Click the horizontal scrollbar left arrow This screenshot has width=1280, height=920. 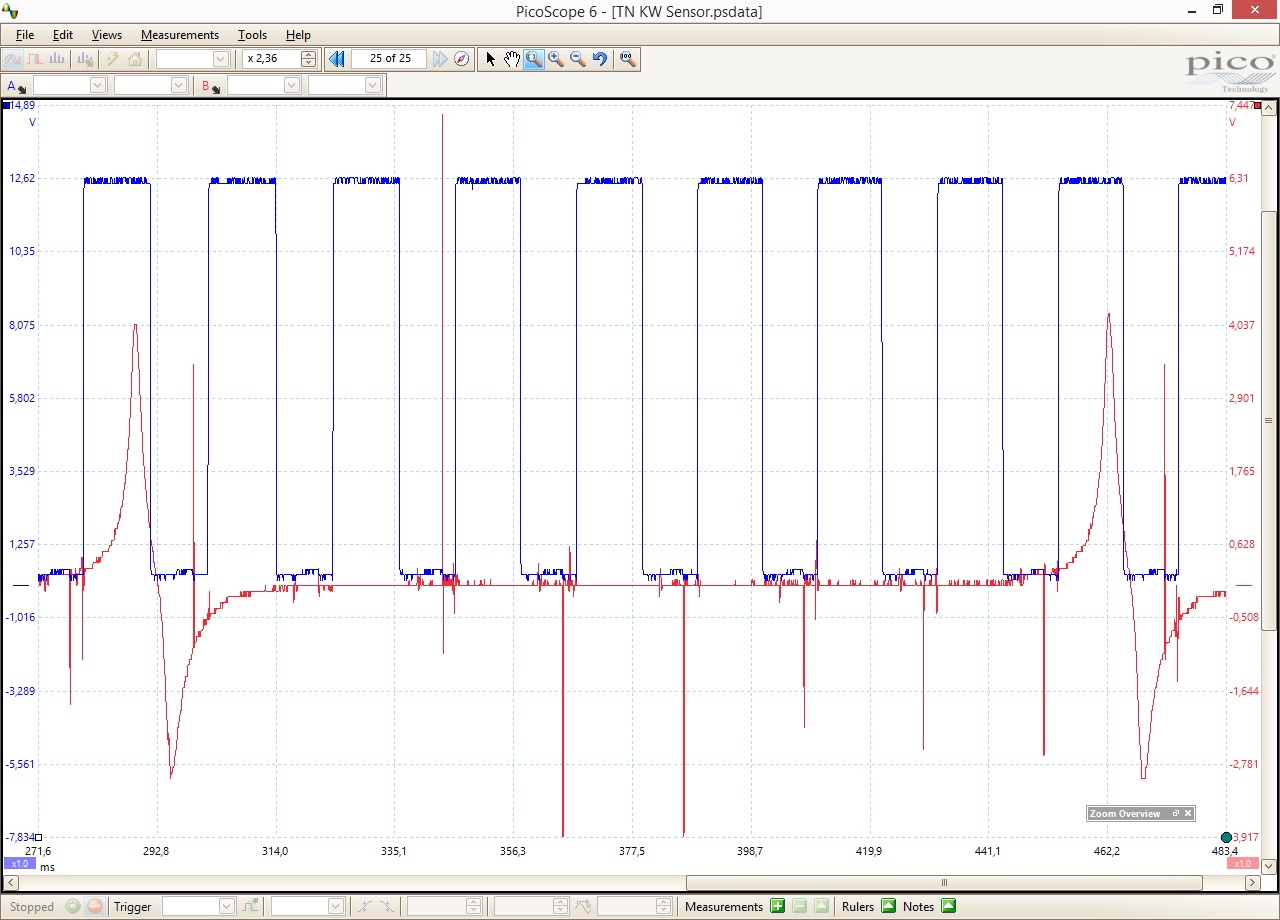[x=11, y=883]
